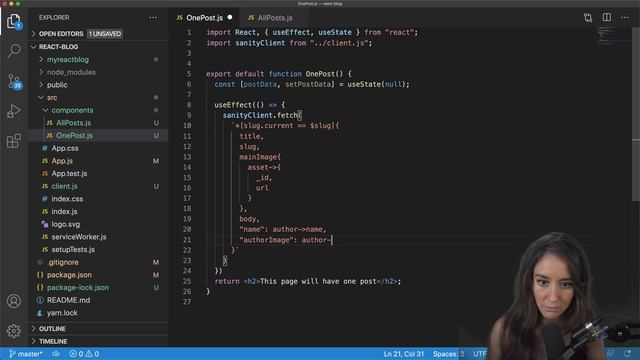This screenshot has width=640, height=360.
Task: Open yarn.lock file
Action: tap(98, 313)
